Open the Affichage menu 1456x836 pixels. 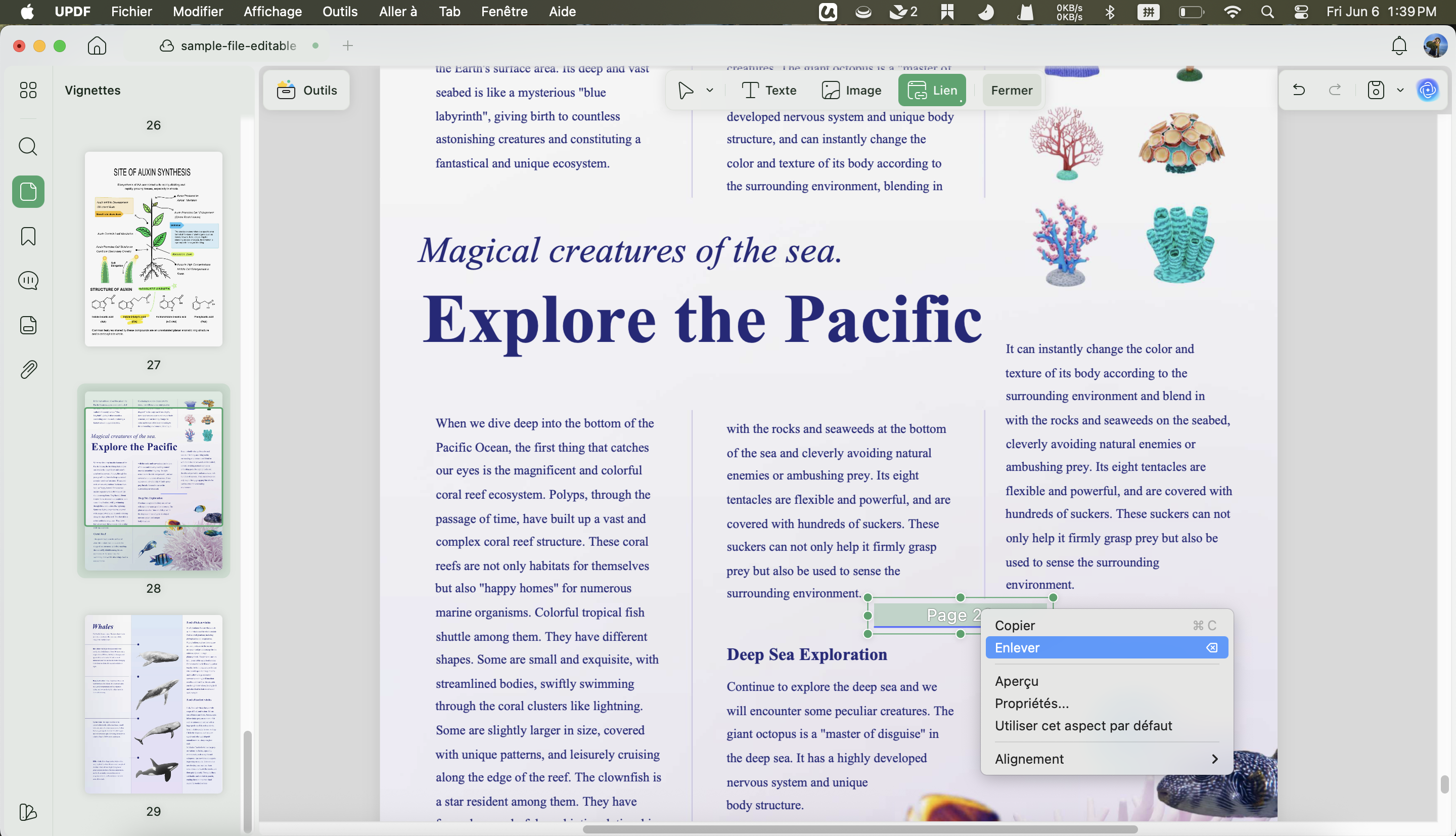[272, 12]
